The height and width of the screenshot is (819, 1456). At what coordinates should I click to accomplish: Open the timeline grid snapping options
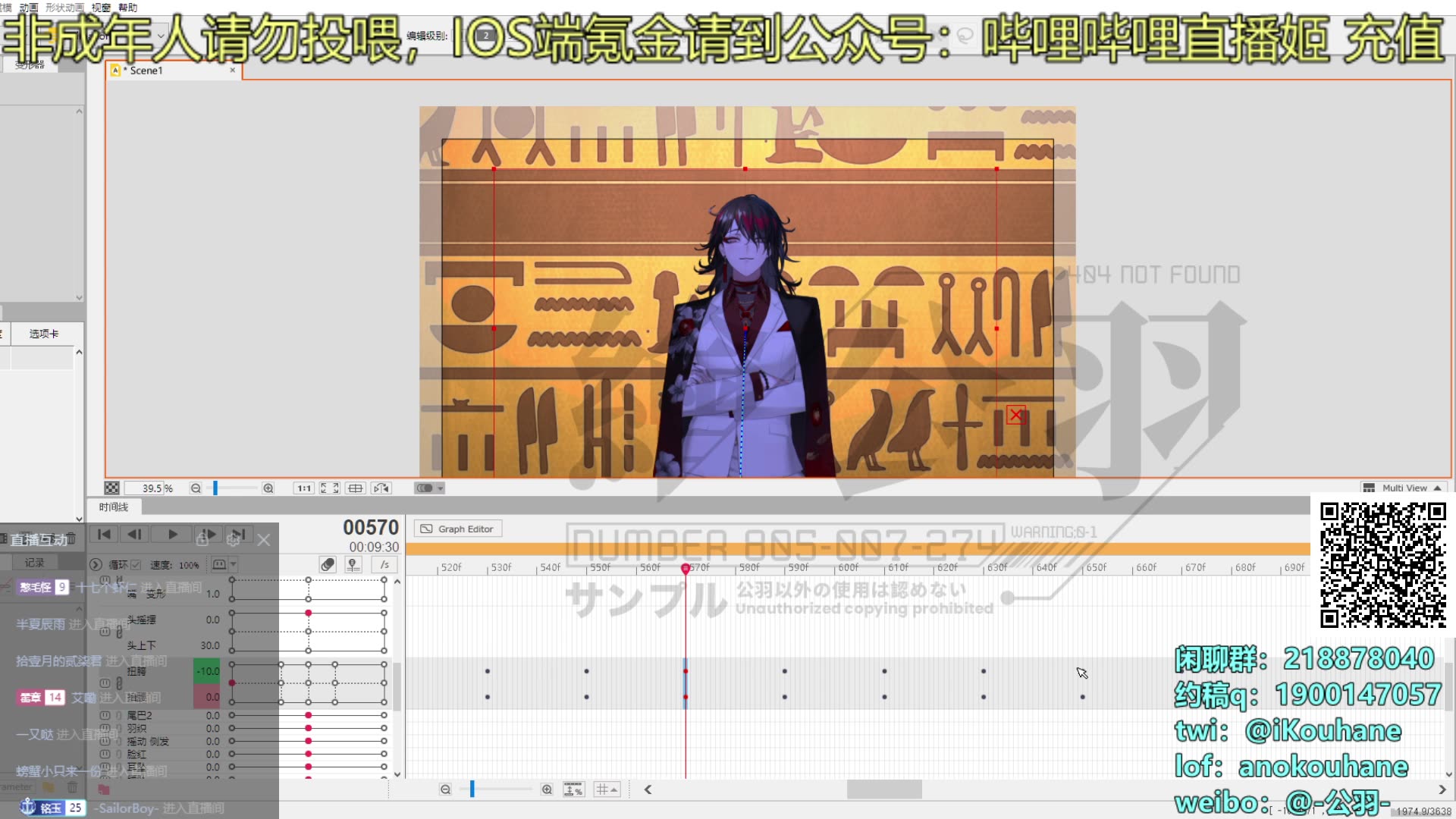click(607, 789)
